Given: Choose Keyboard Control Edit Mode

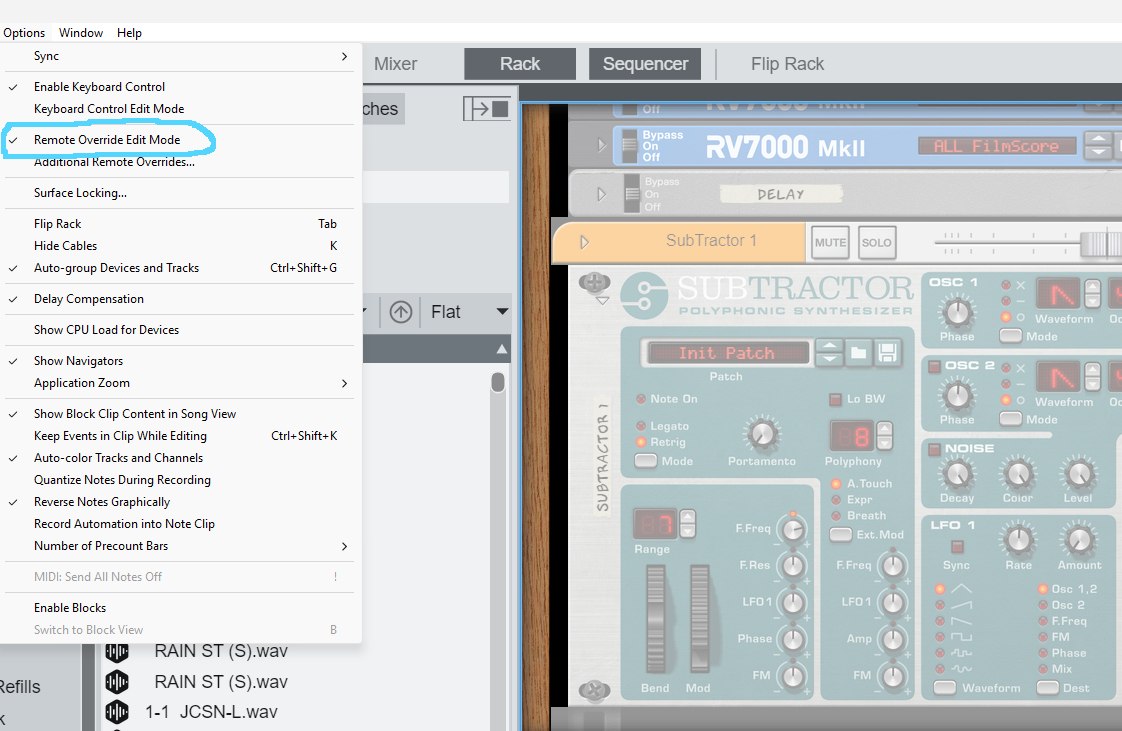Looking at the screenshot, I should 179,109.
